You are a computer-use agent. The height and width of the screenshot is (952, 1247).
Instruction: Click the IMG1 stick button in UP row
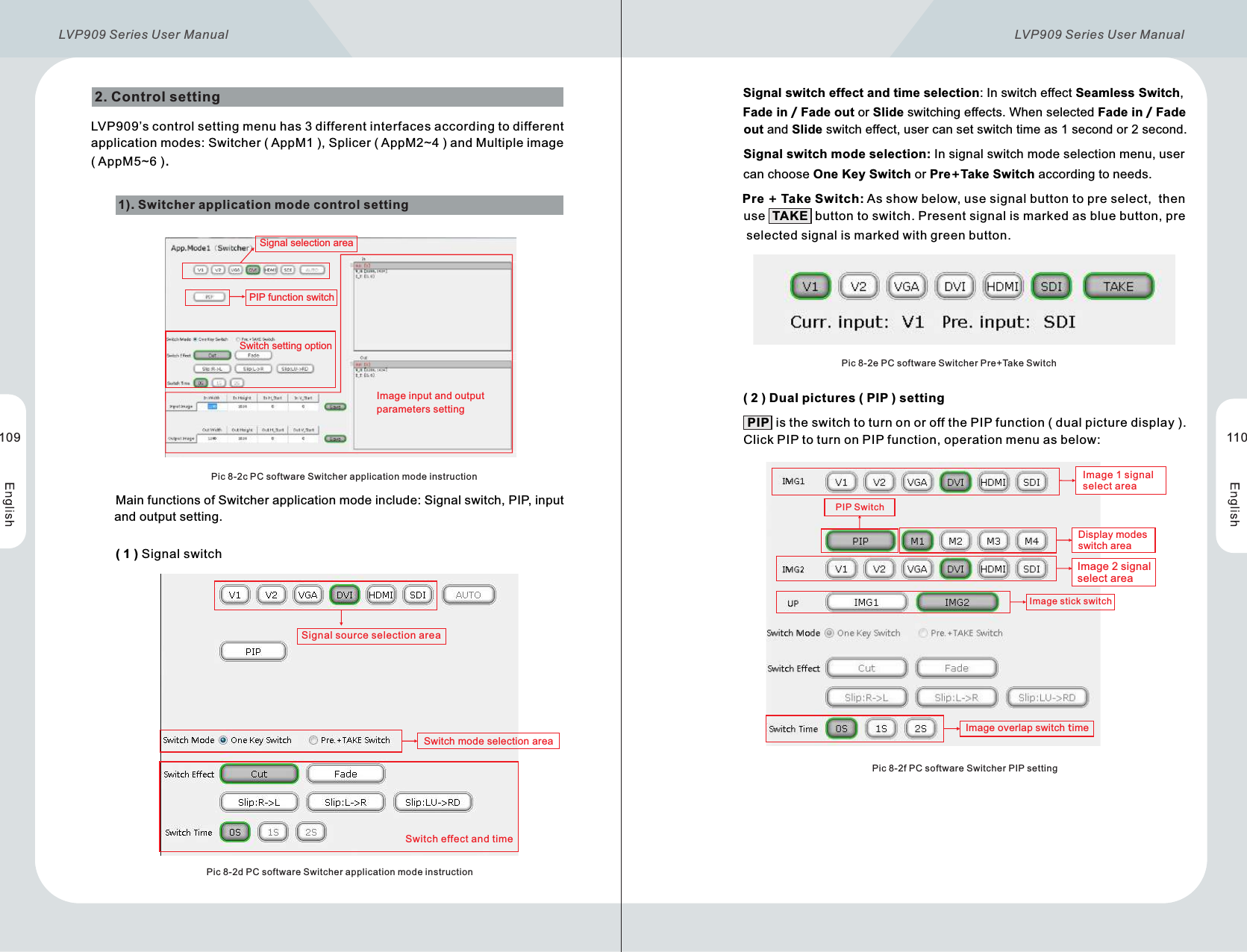coord(866,602)
